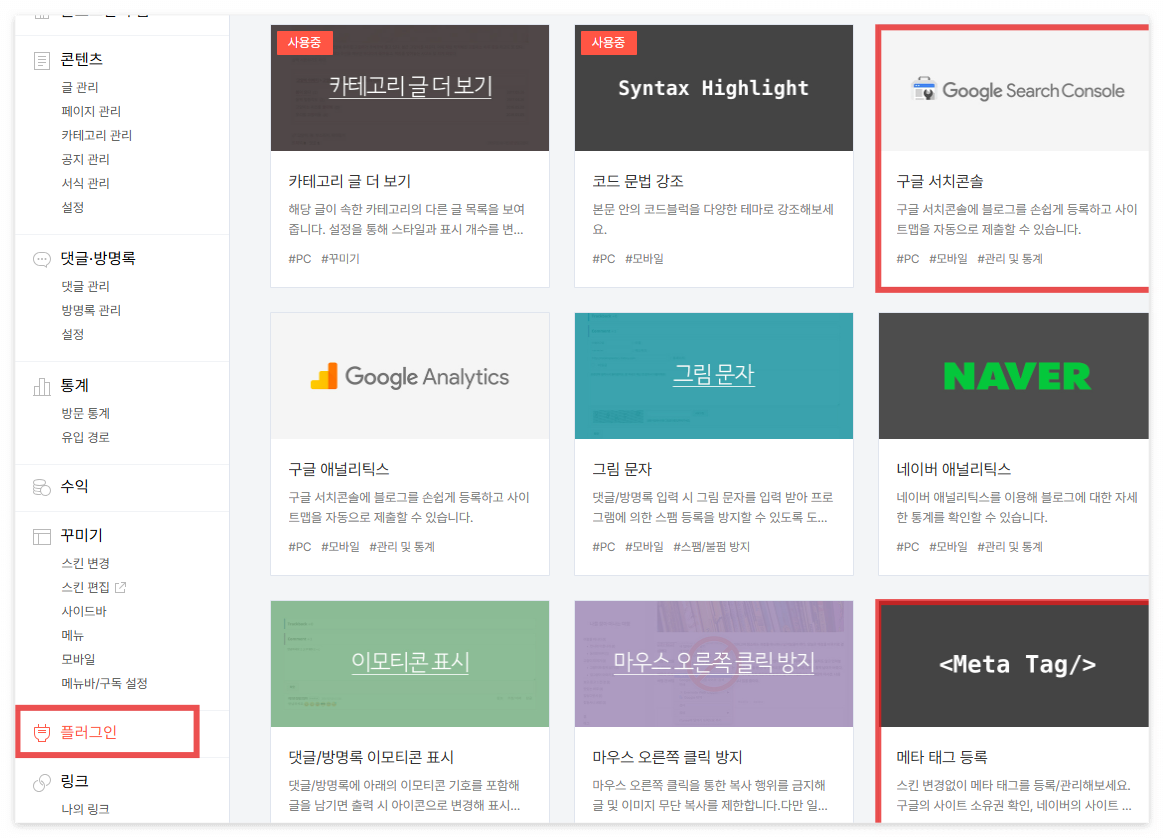Open 메뉴바/구독 설정
The width and height of the screenshot is (1164, 838).
click(x=104, y=683)
